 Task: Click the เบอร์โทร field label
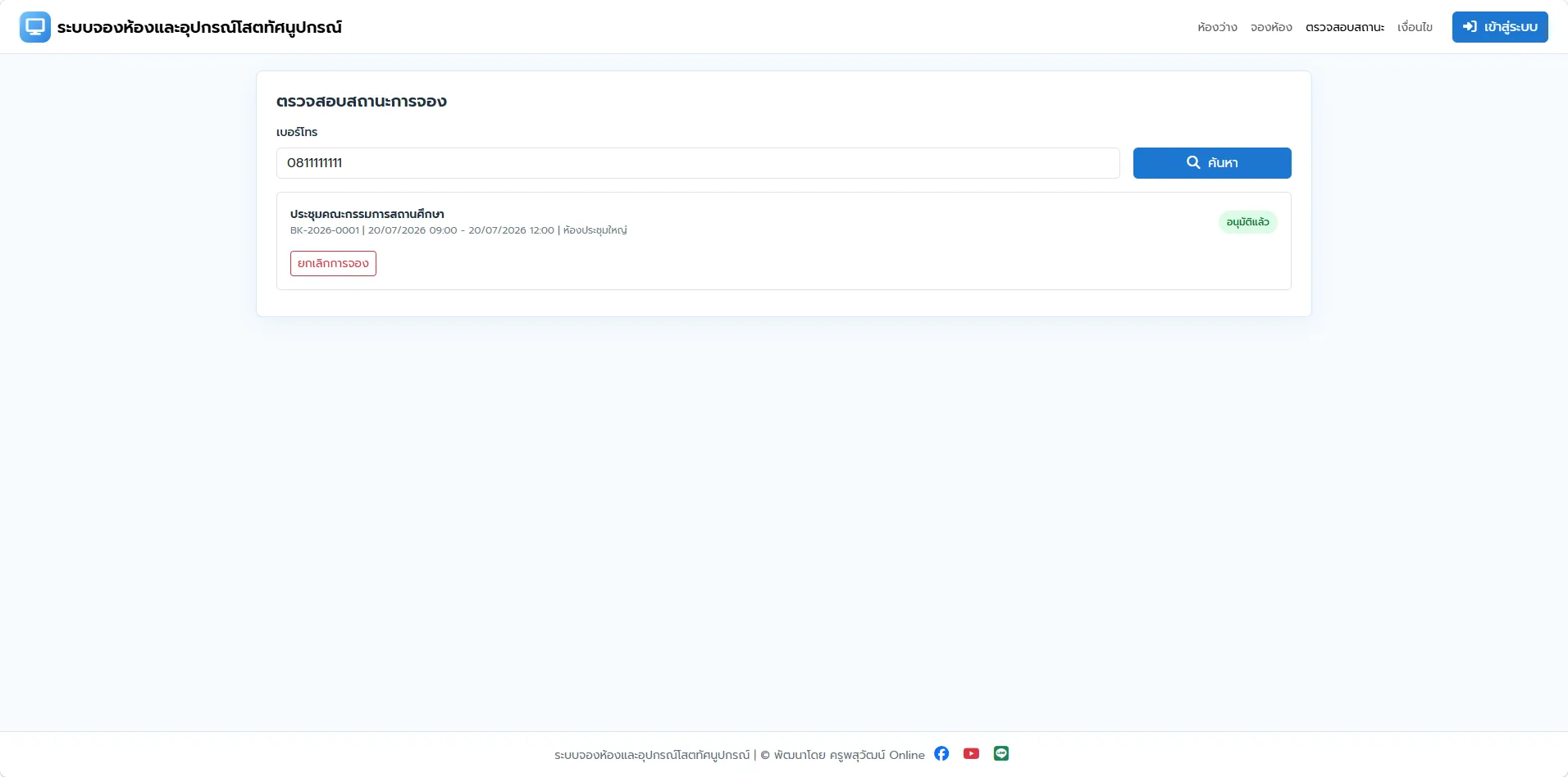click(297, 132)
